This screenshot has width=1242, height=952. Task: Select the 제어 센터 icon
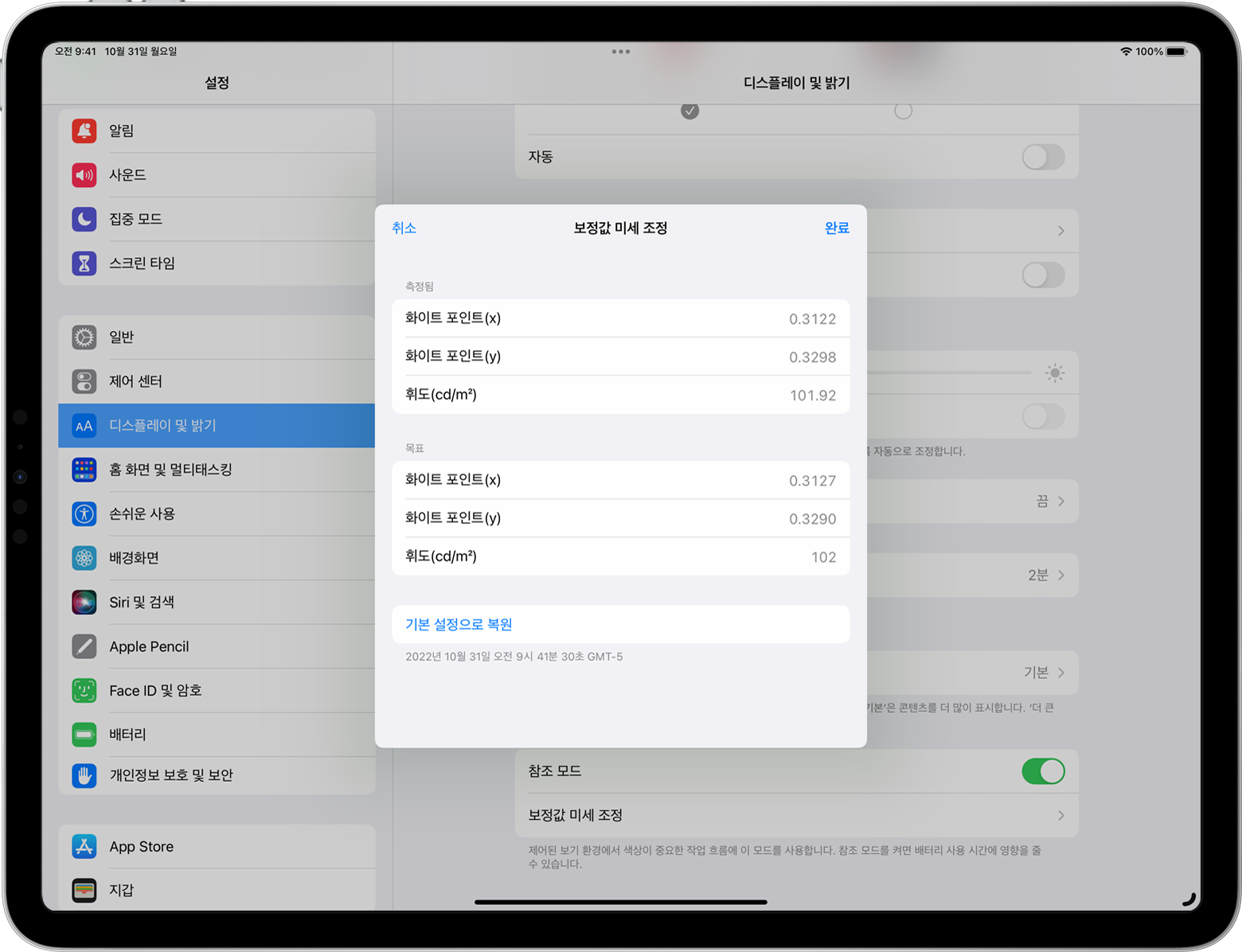pyautogui.click(x=84, y=381)
